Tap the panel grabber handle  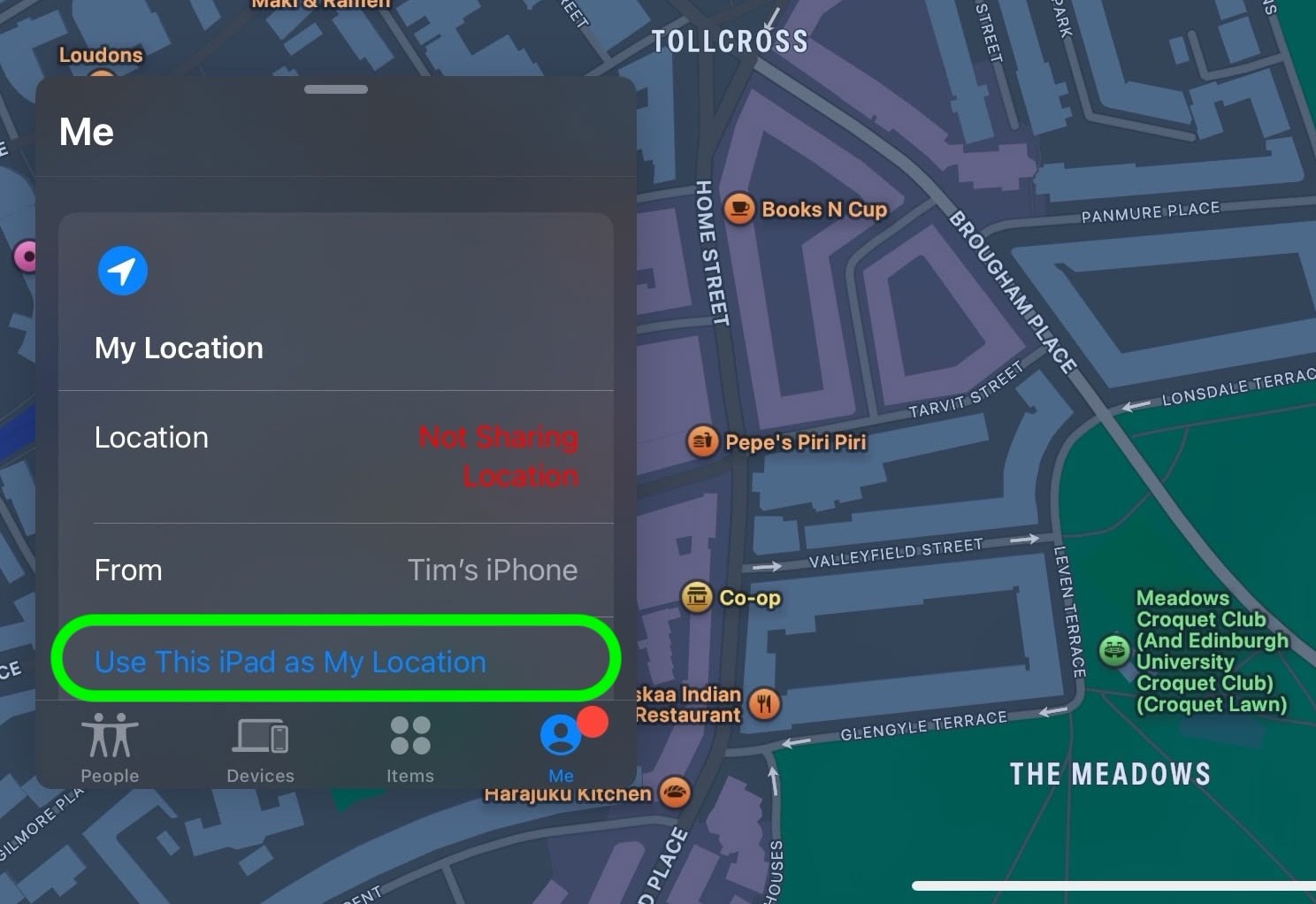[x=336, y=89]
